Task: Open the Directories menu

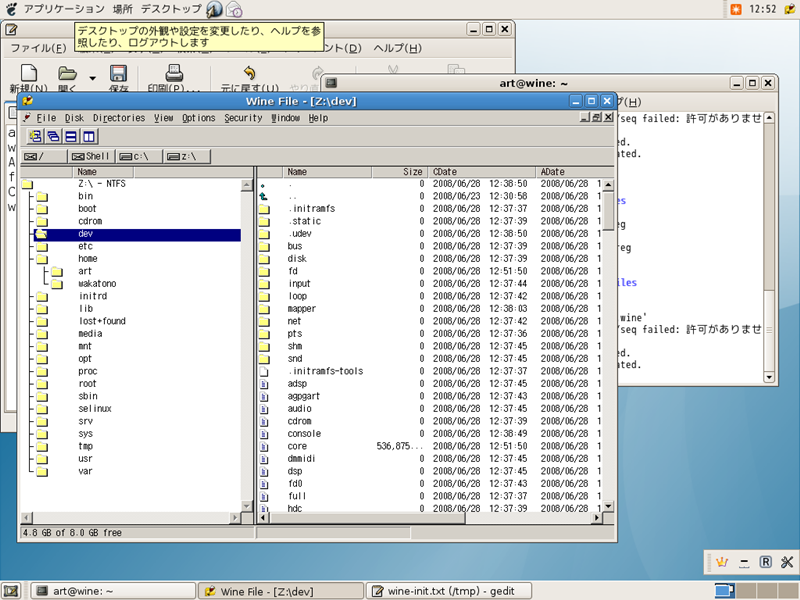Action: pos(119,118)
